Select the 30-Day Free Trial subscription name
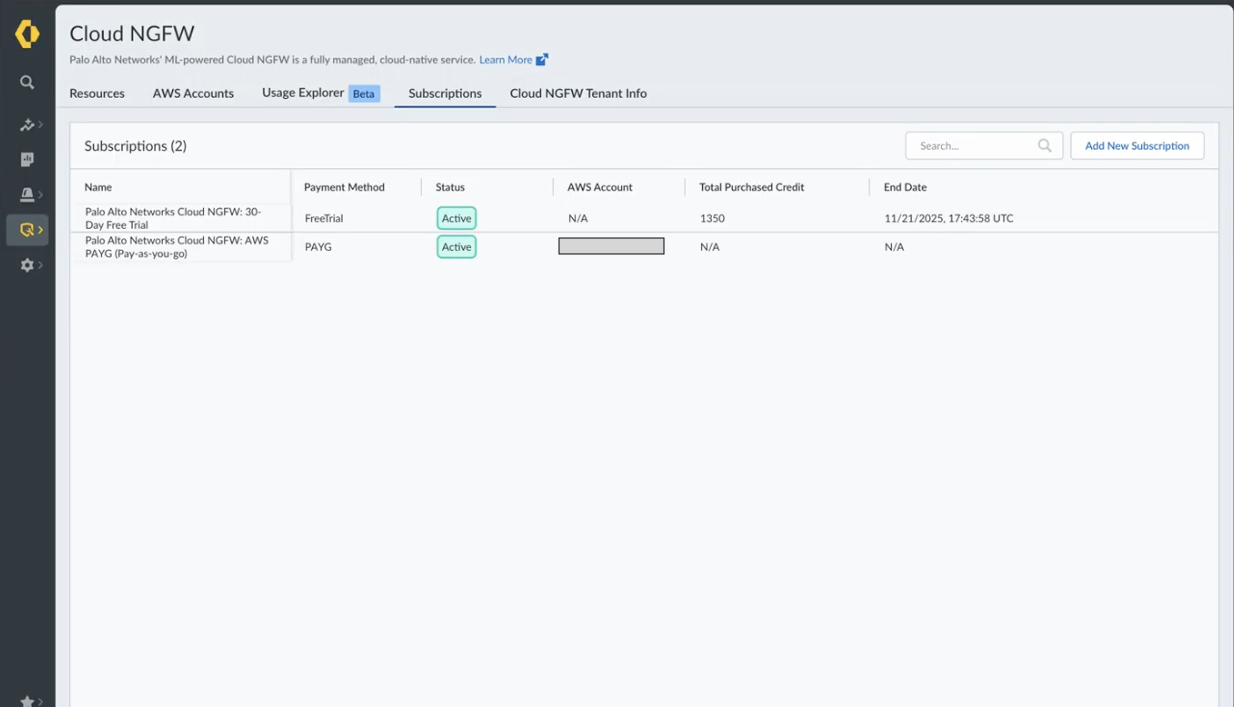Screen dimensions: 1234x707 click(173, 218)
